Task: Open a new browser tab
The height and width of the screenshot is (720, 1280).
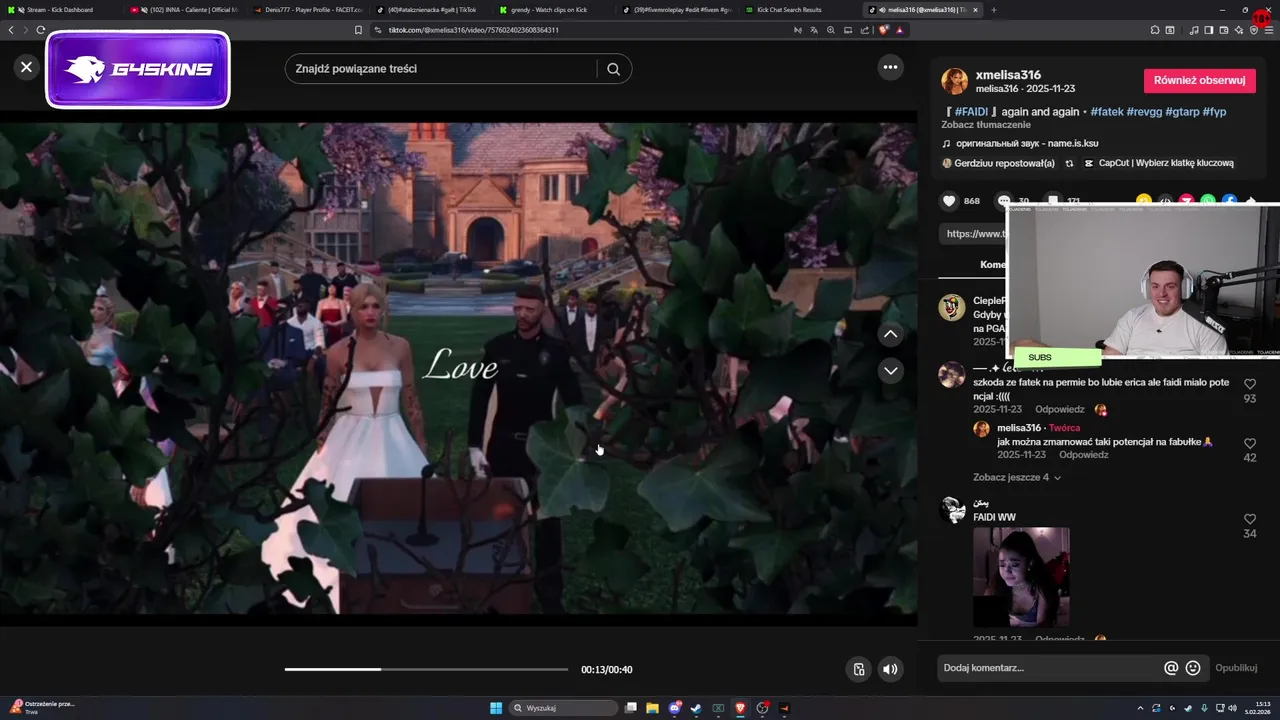Action: pos(994,9)
